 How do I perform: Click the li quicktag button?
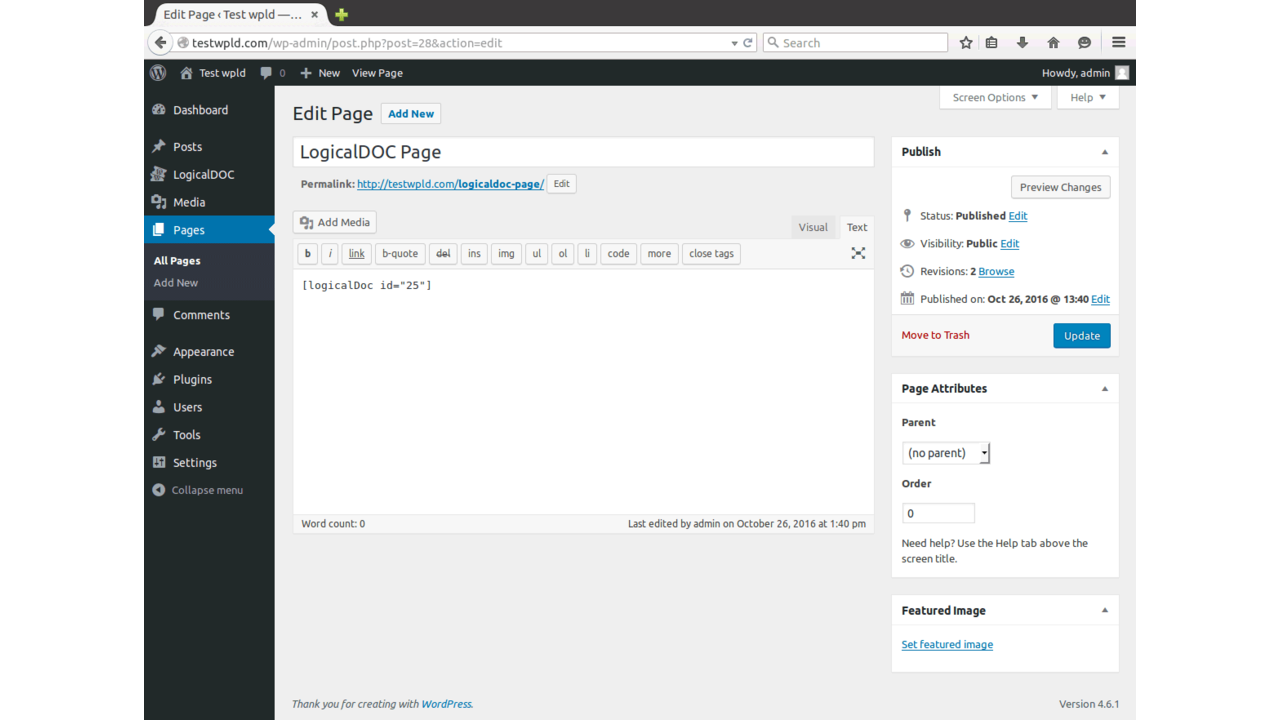(587, 254)
